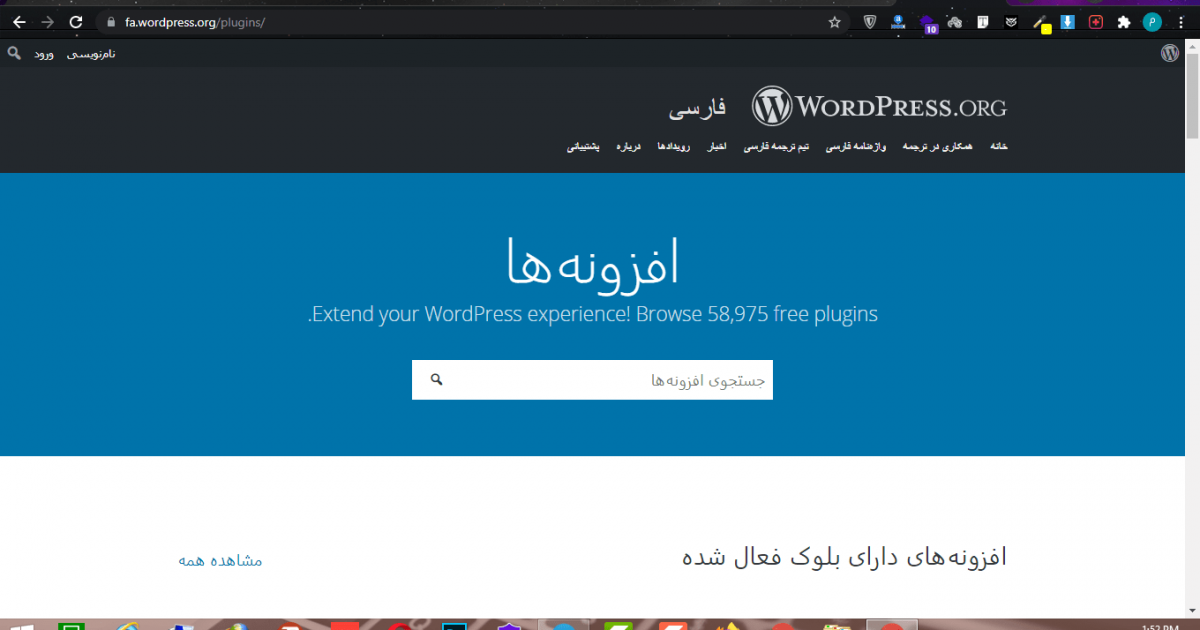Image resolution: width=1200 pixels, height=630 pixels.
Task: Click the مشاهده همه link
Action: [x=220, y=560]
